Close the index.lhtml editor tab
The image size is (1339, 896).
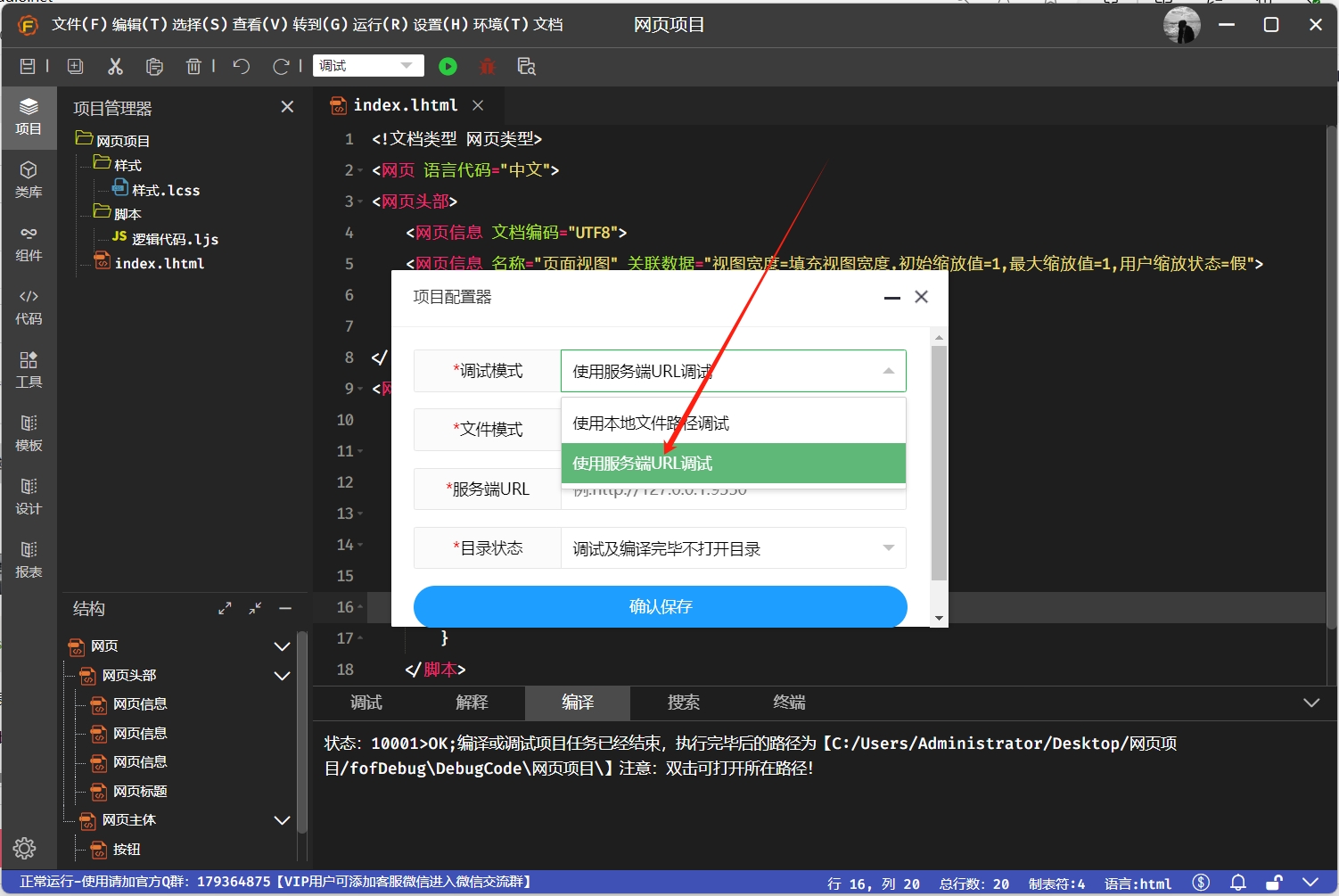tap(478, 105)
